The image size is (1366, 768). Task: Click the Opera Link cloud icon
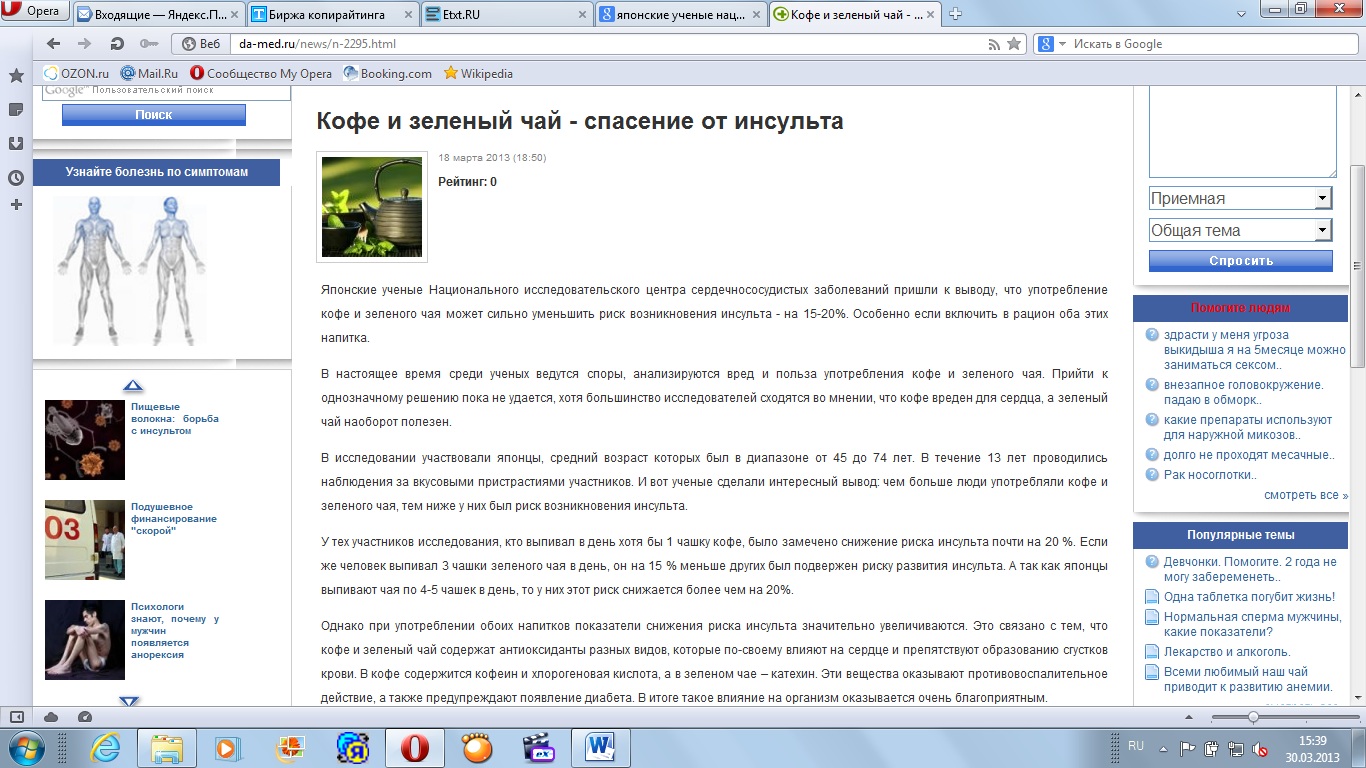(51, 717)
